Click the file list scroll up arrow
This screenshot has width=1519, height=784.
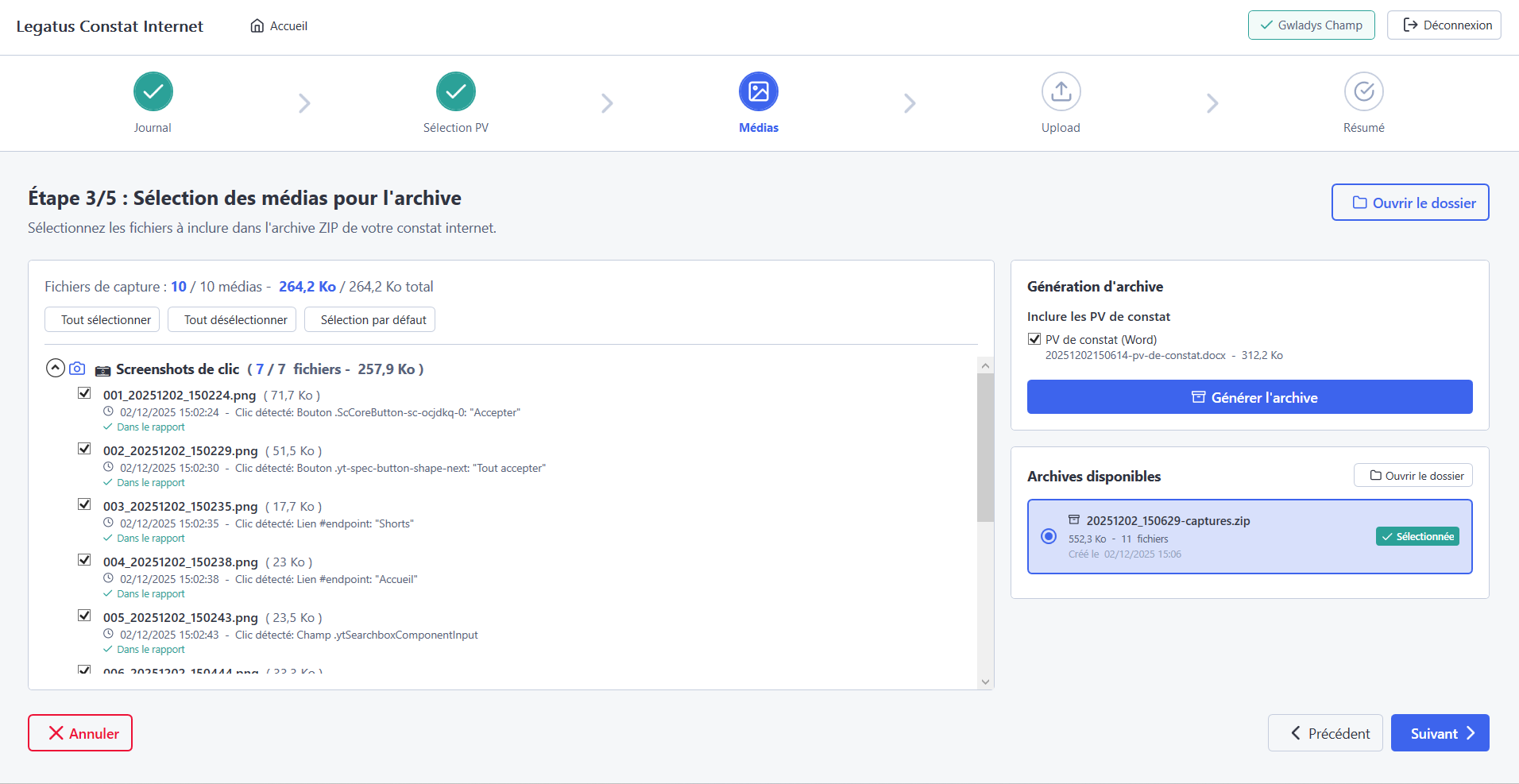tap(985, 365)
